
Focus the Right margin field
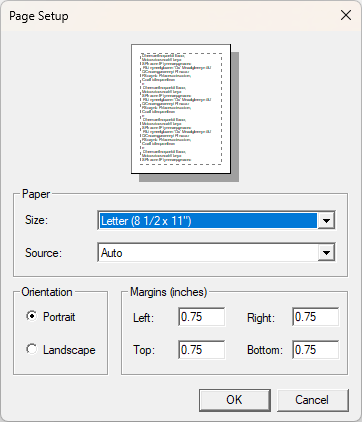point(315,317)
